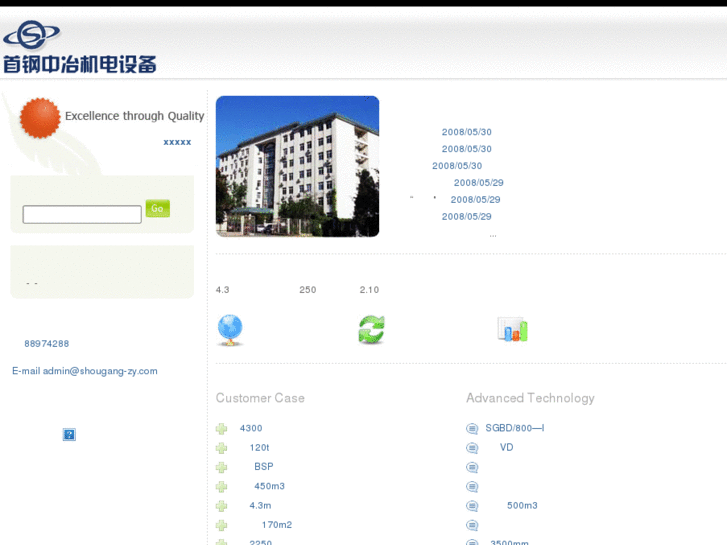Click the ellipsis more link below the news dates
The image size is (727, 545).
(493, 236)
